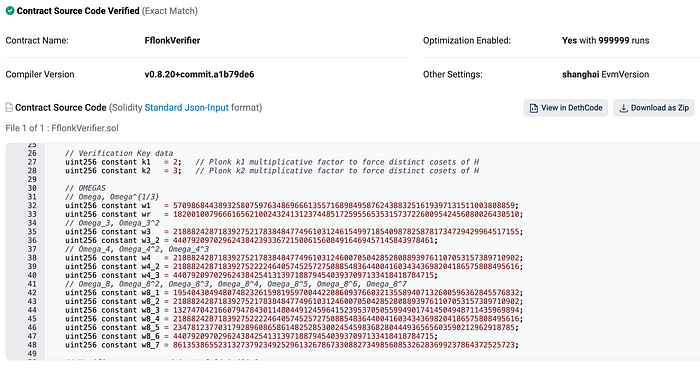This screenshot has height=372, width=700.
Task: Click line number 42 in the code gutter
Action: (x=32, y=293)
